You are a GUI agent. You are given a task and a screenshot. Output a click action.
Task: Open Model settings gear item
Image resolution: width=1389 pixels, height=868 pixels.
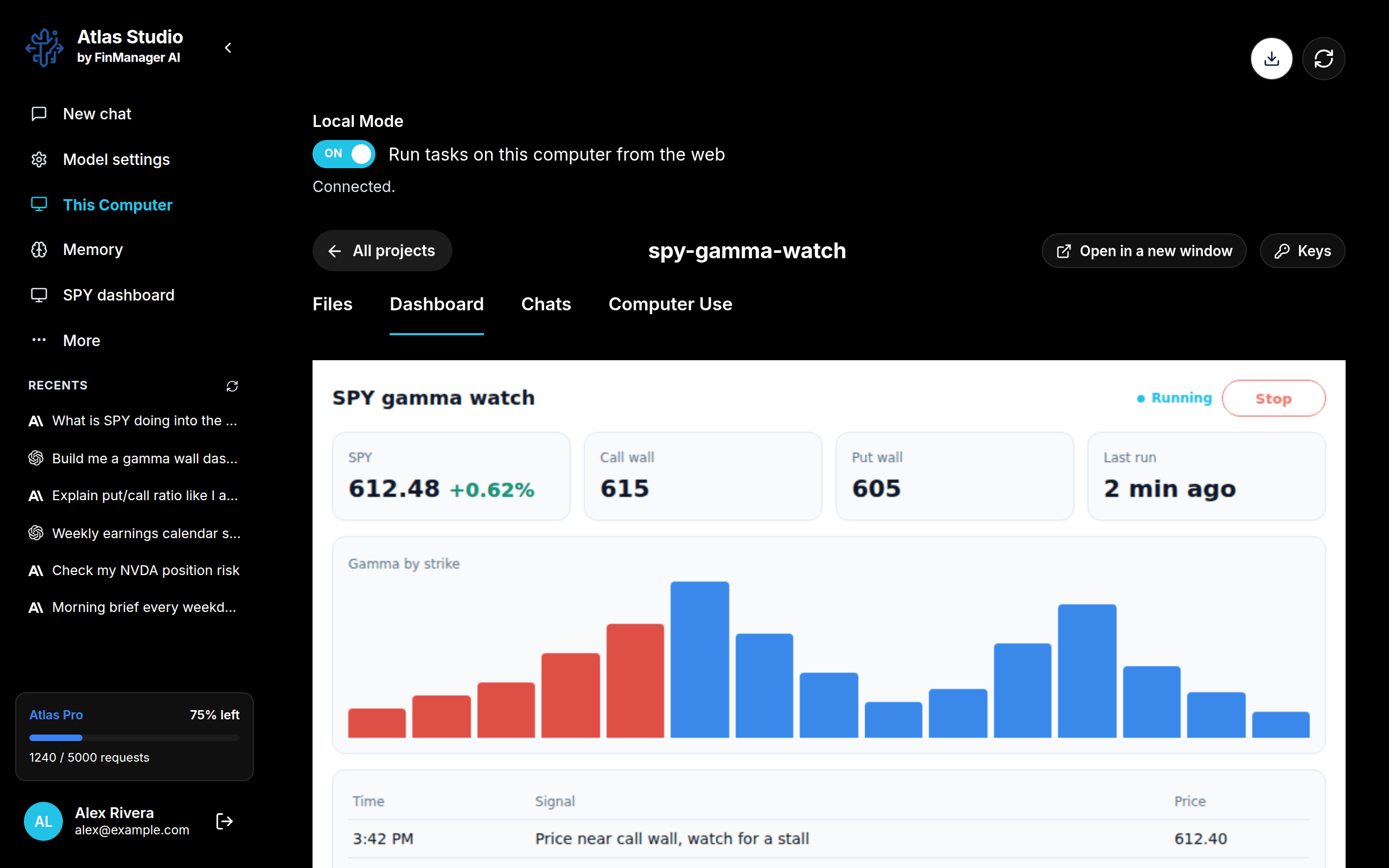pyautogui.click(x=135, y=159)
